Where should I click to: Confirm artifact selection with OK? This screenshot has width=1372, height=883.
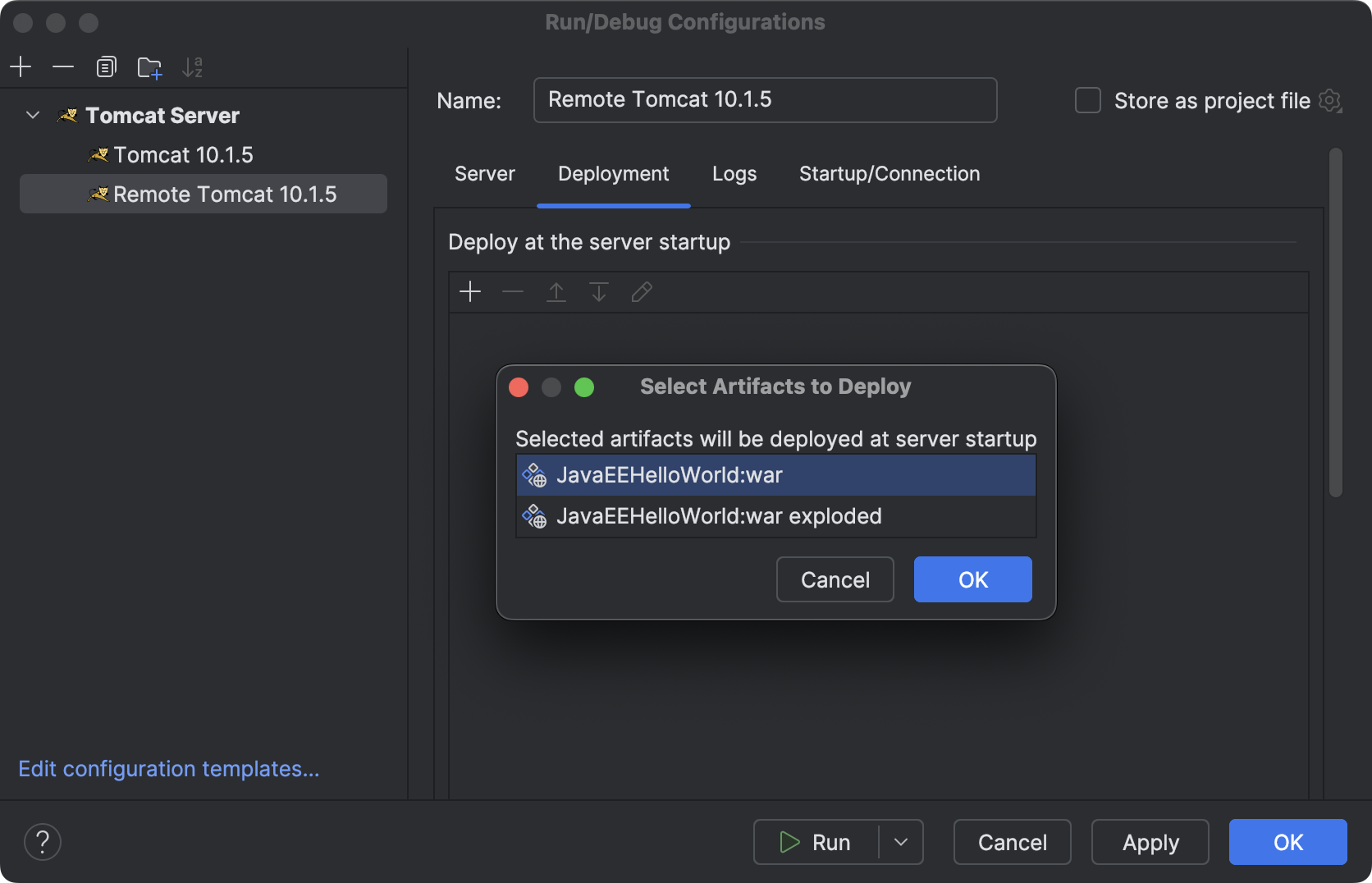[x=972, y=579]
